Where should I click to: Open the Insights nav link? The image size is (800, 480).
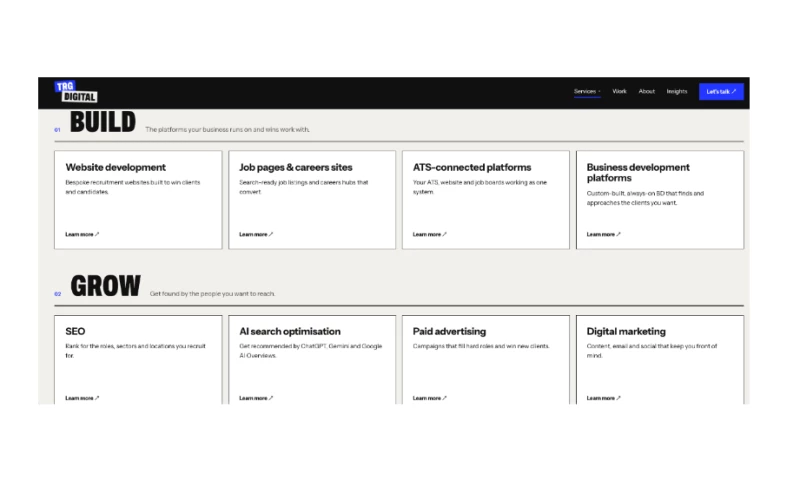[677, 91]
